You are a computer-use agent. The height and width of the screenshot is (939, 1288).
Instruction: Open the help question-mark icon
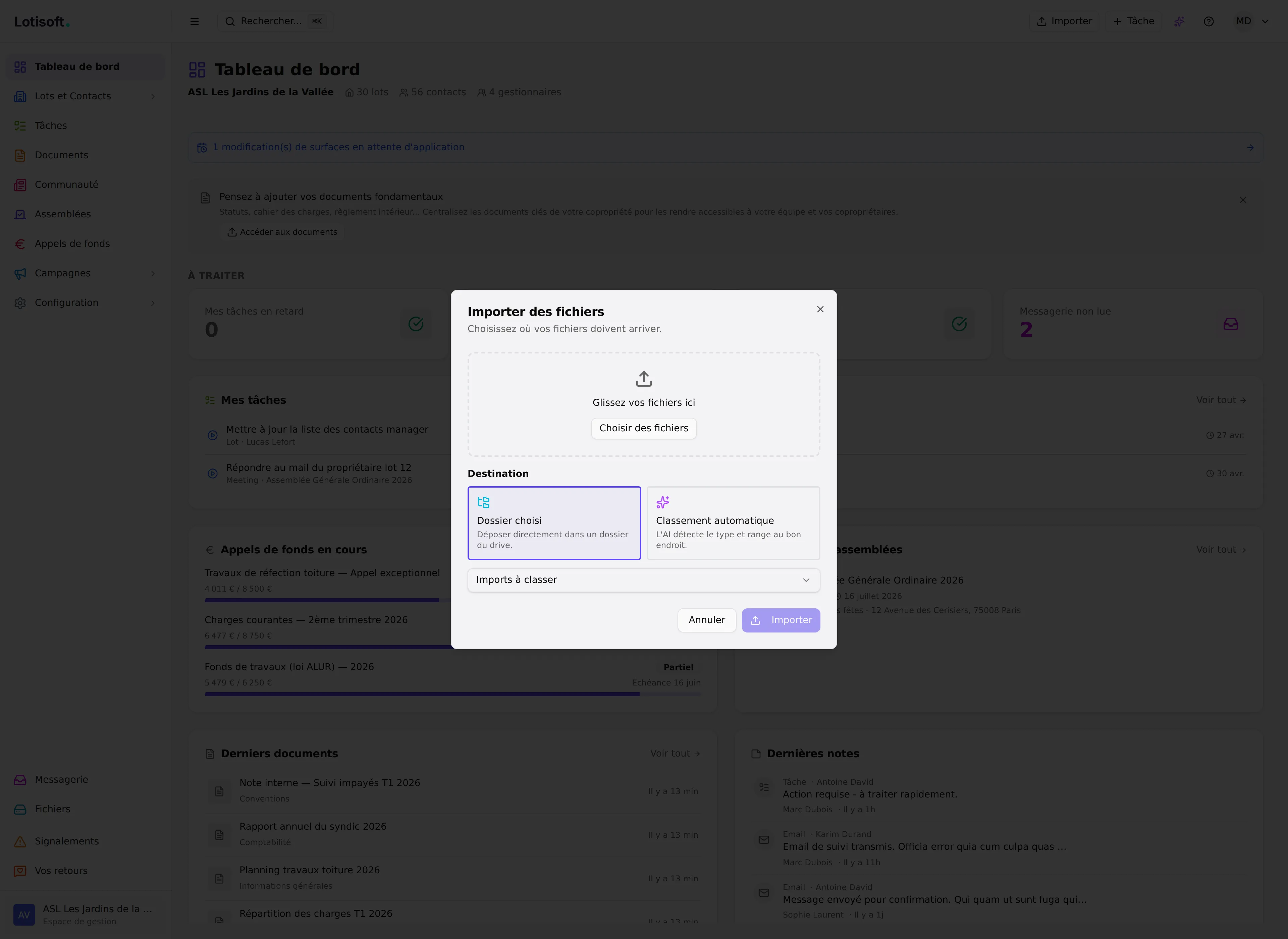tap(1209, 21)
